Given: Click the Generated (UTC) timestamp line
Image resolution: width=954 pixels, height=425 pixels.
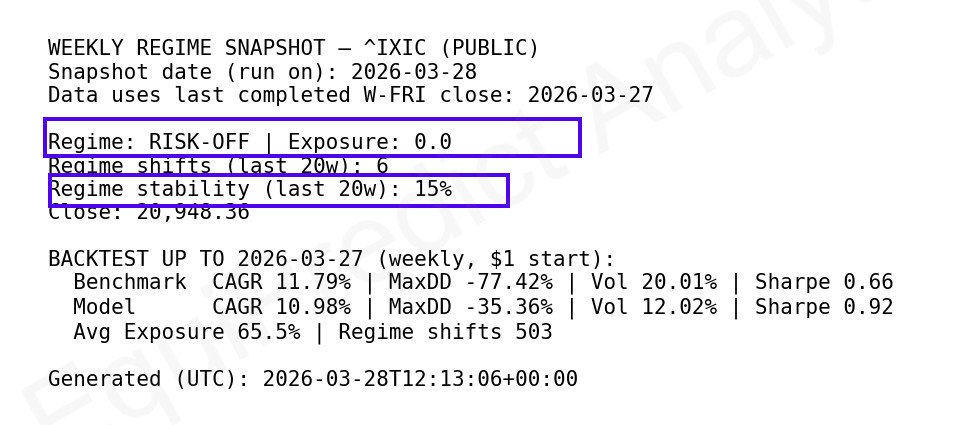Looking at the screenshot, I should (312, 379).
